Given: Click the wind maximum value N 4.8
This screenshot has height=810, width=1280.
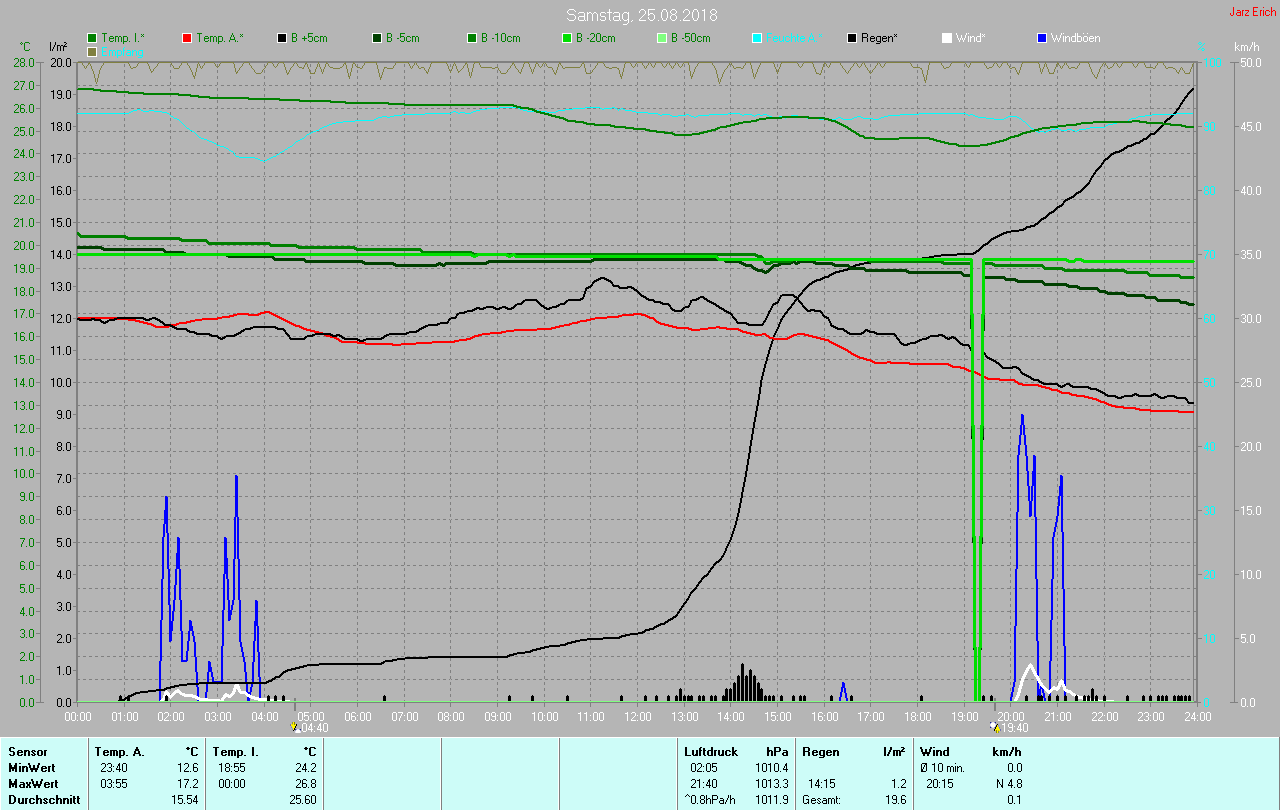Looking at the screenshot, I should pyautogui.click(x=1007, y=784).
